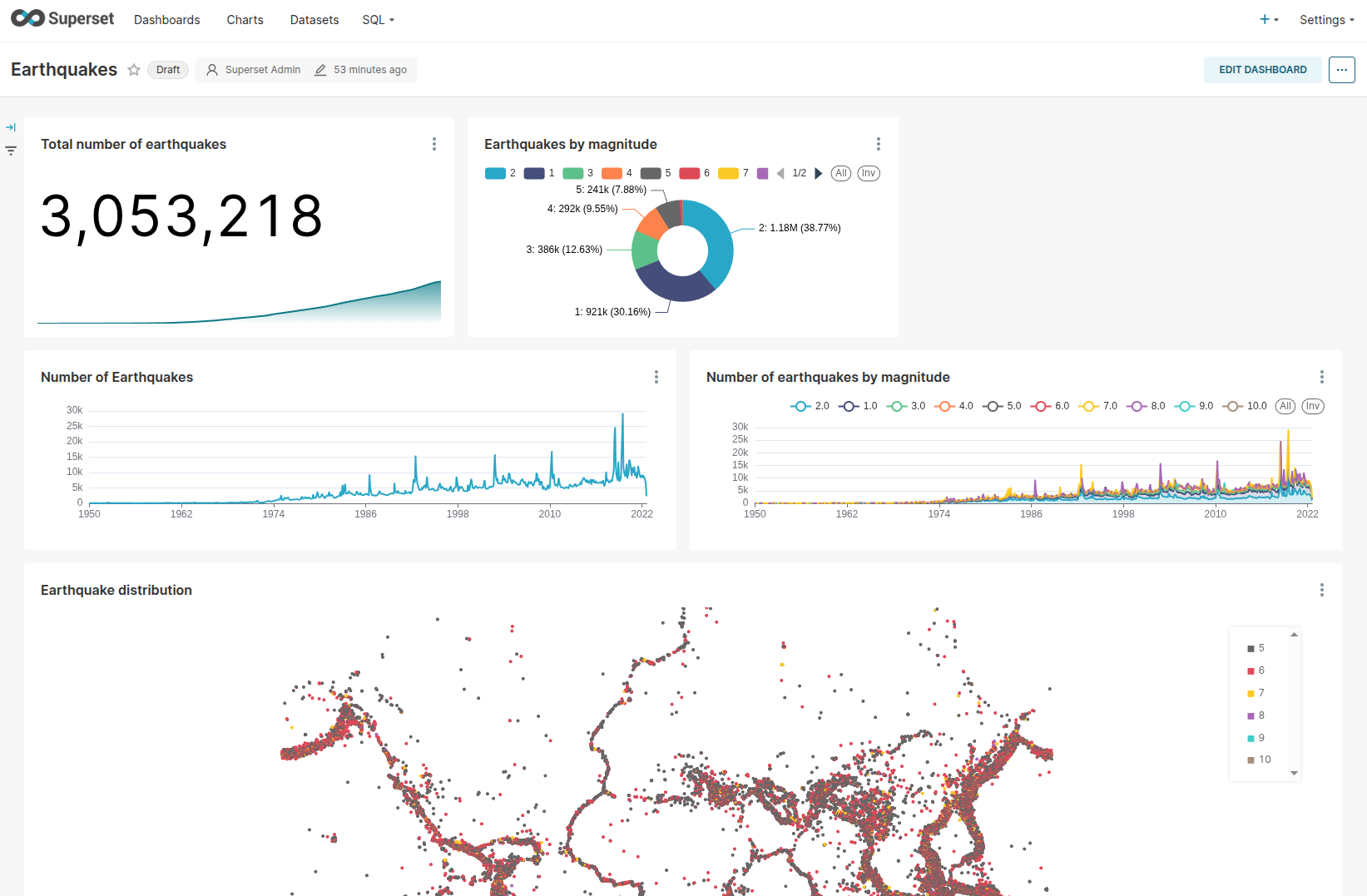This screenshot has width=1367, height=896.
Task: Click the Superset logo
Action: tap(62, 18)
